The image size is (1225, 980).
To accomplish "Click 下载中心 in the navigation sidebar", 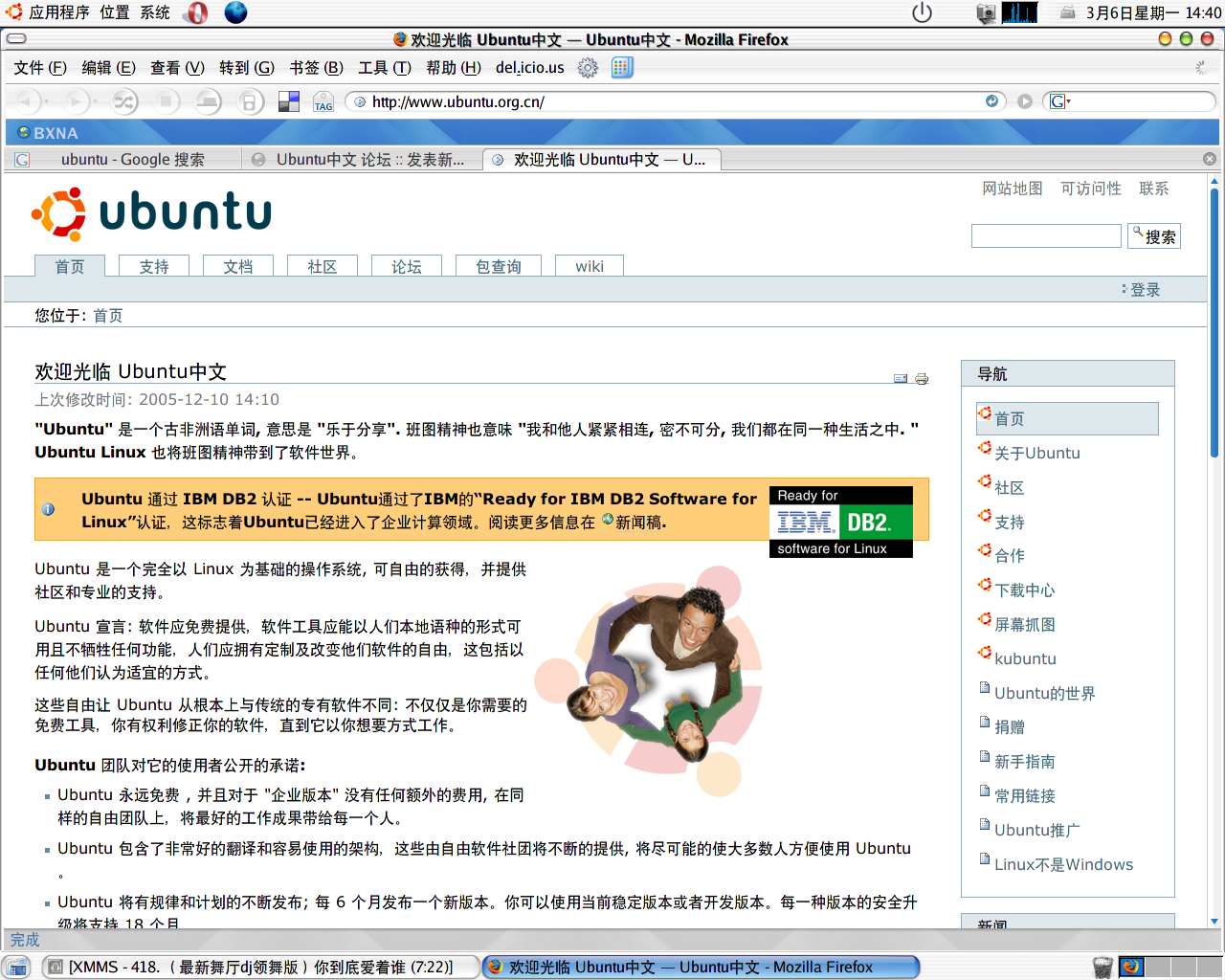I will [1025, 590].
